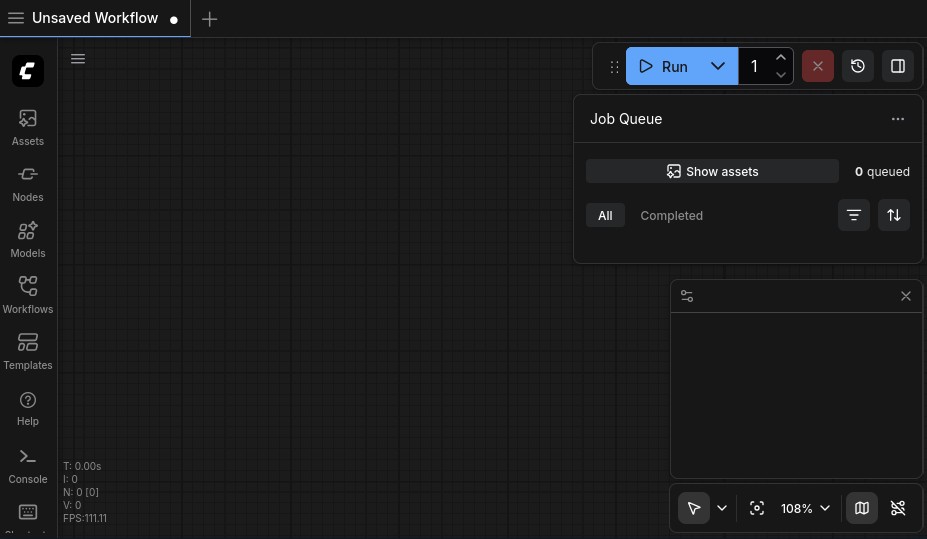Open the Assets sidebar panel
Image resolution: width=927 pixels, height=539 pixels.
[28, 127]
